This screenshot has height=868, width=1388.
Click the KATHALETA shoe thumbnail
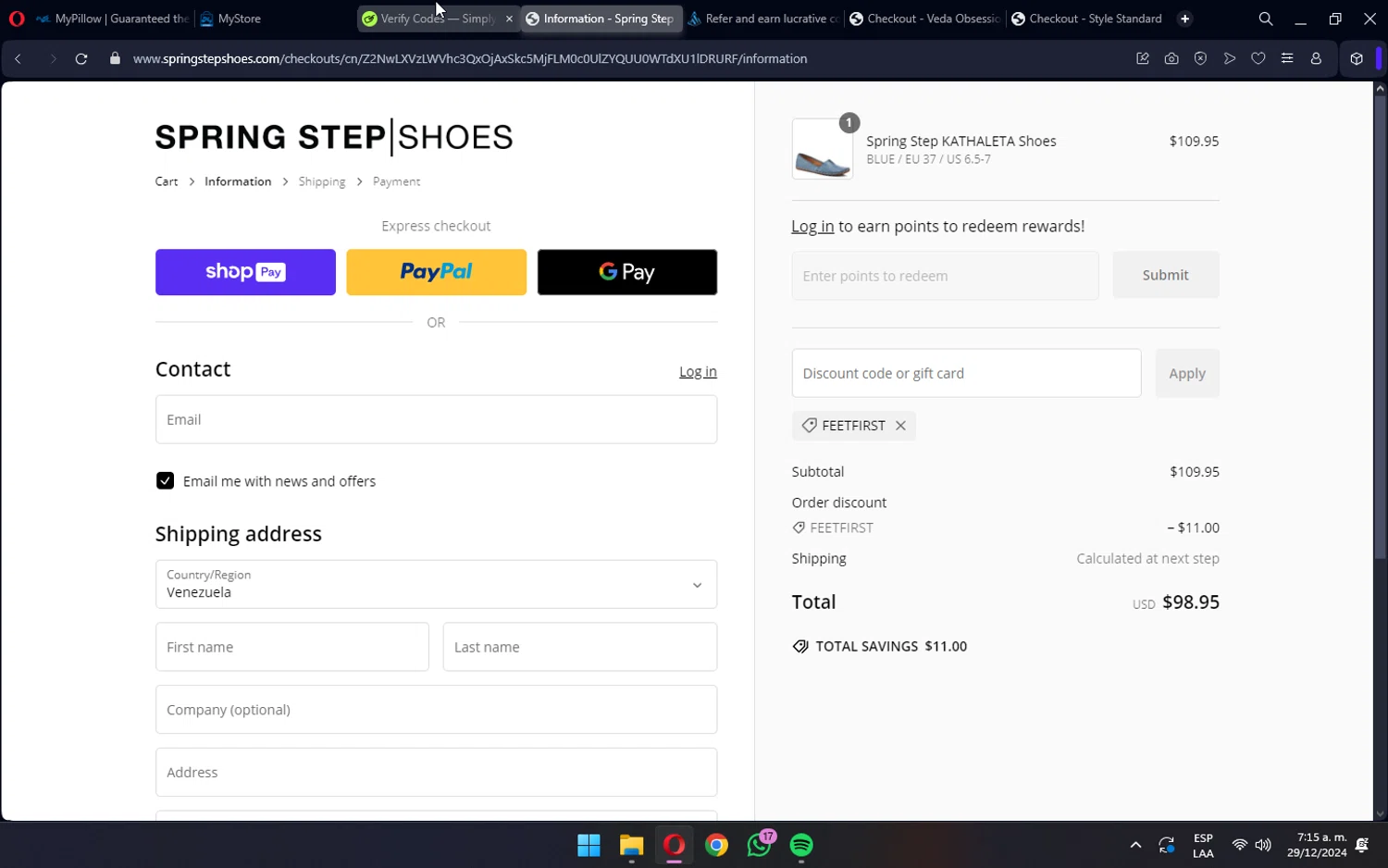pyautogui.click(x=823, y=149)
